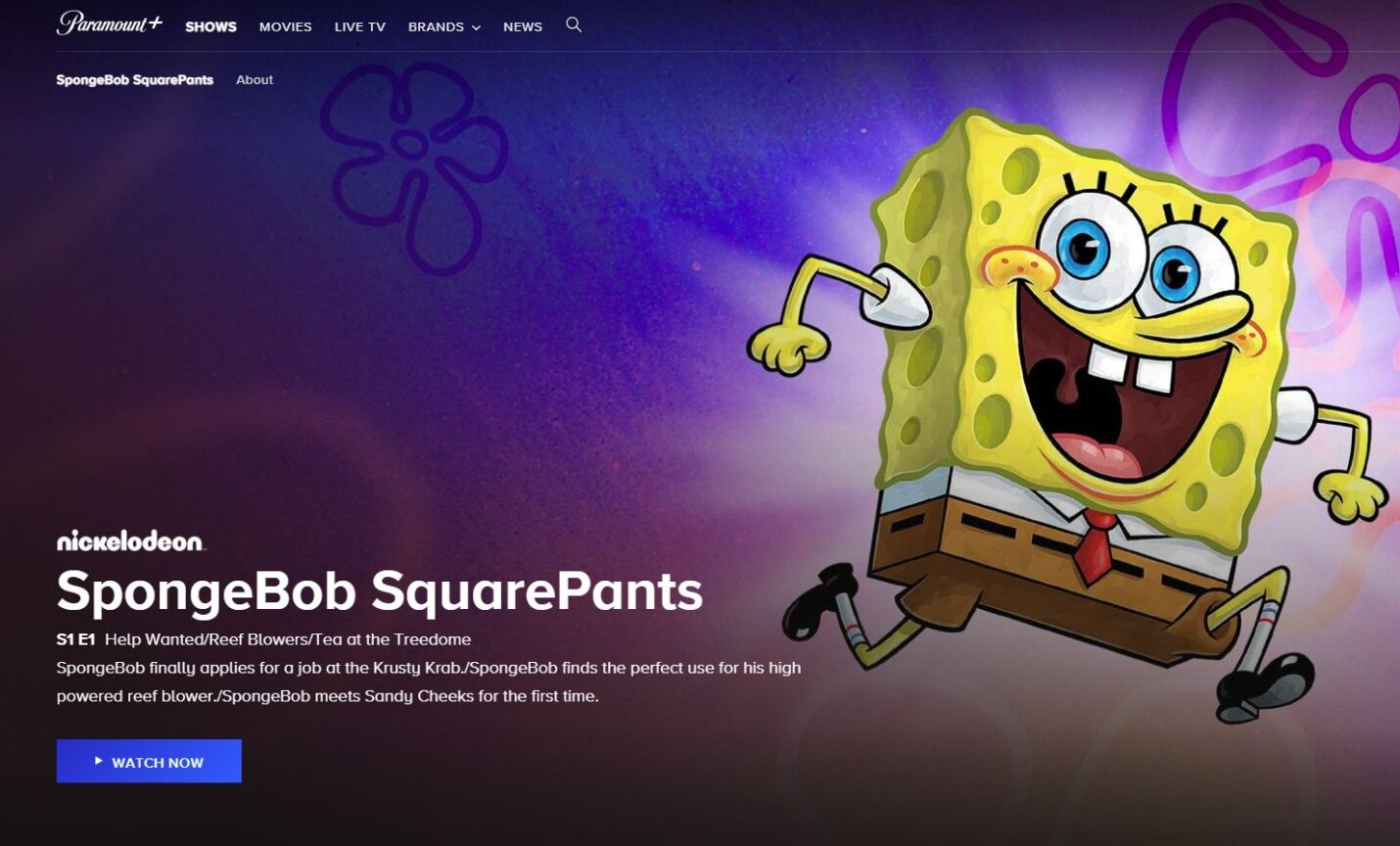Open the Brands chevron arrow
This screenshot has width=1400, height=846.
(x=477, y=27)
